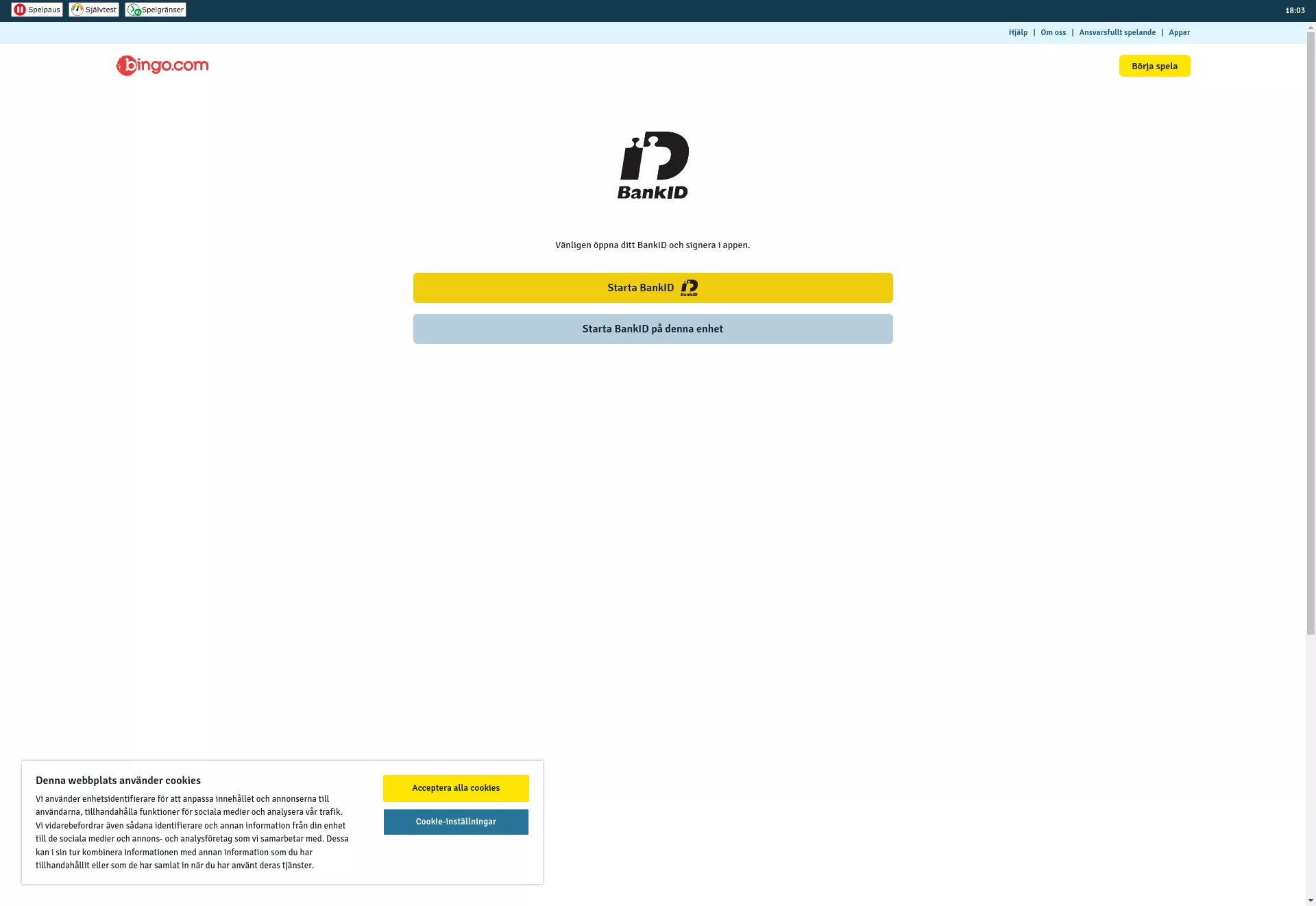Start BankID på denna enhet
This screenshot has width=1316, height=906.
tap(653, 329)
